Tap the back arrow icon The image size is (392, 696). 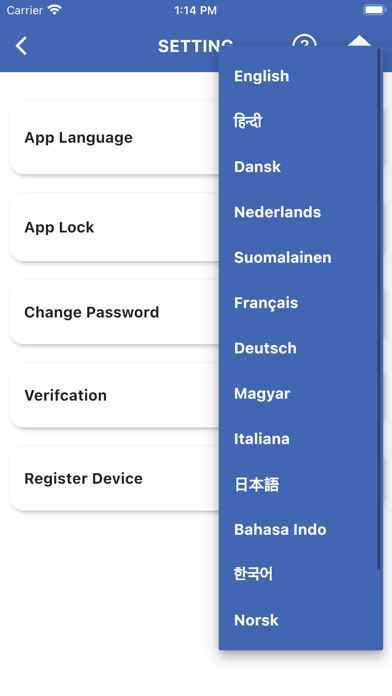pos(21,46)
